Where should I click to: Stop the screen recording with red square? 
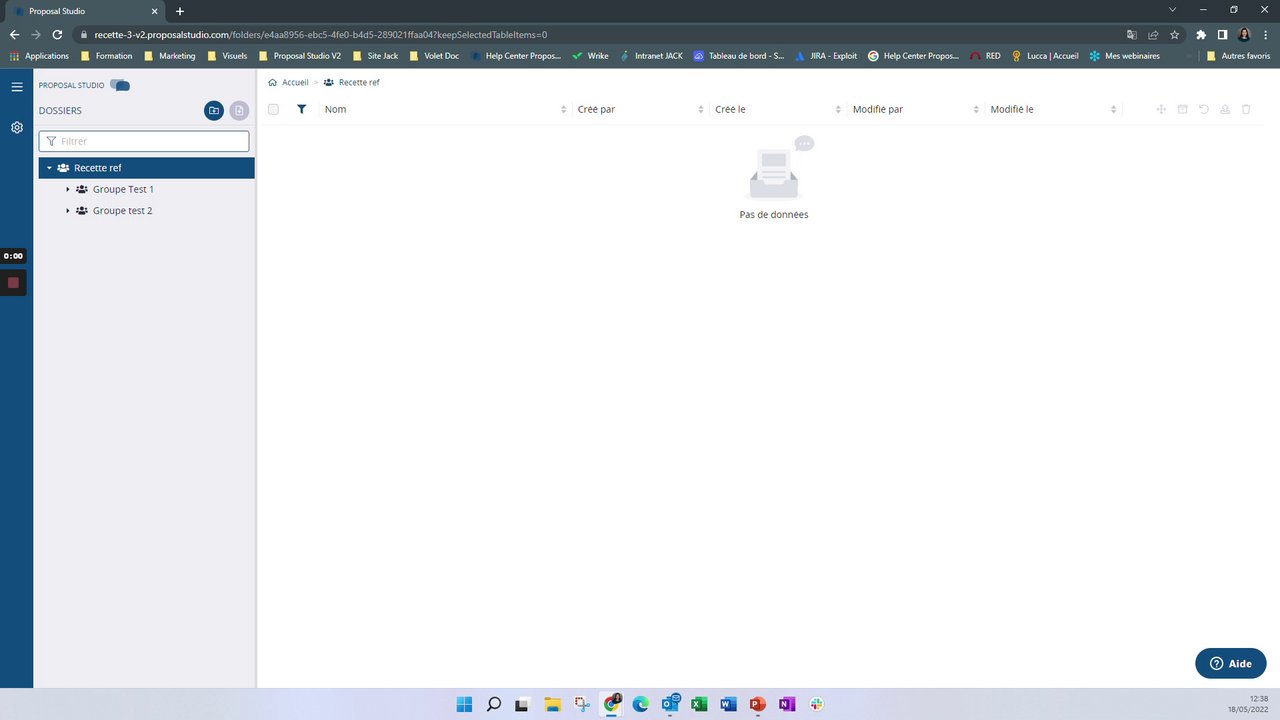click(13, 283)
